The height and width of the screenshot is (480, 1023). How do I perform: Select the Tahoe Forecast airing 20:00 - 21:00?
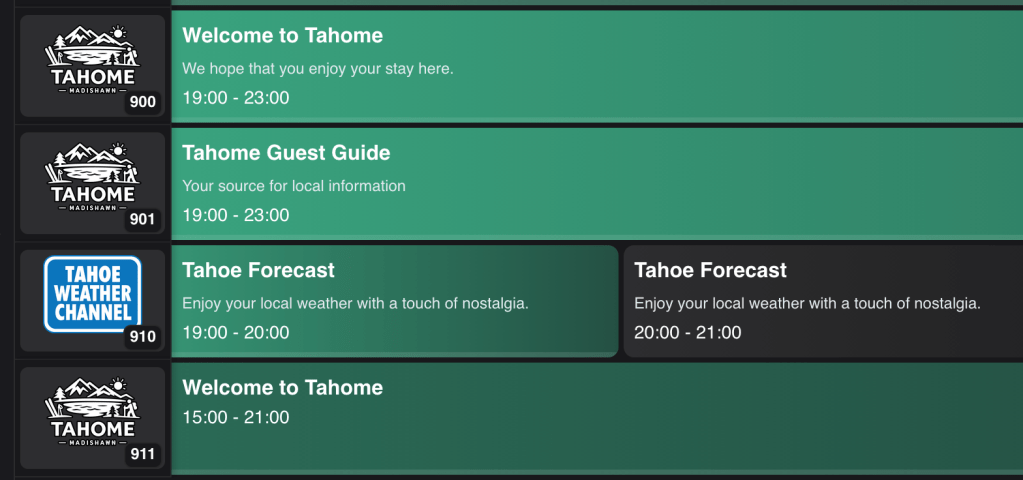[x=710, y=271]
